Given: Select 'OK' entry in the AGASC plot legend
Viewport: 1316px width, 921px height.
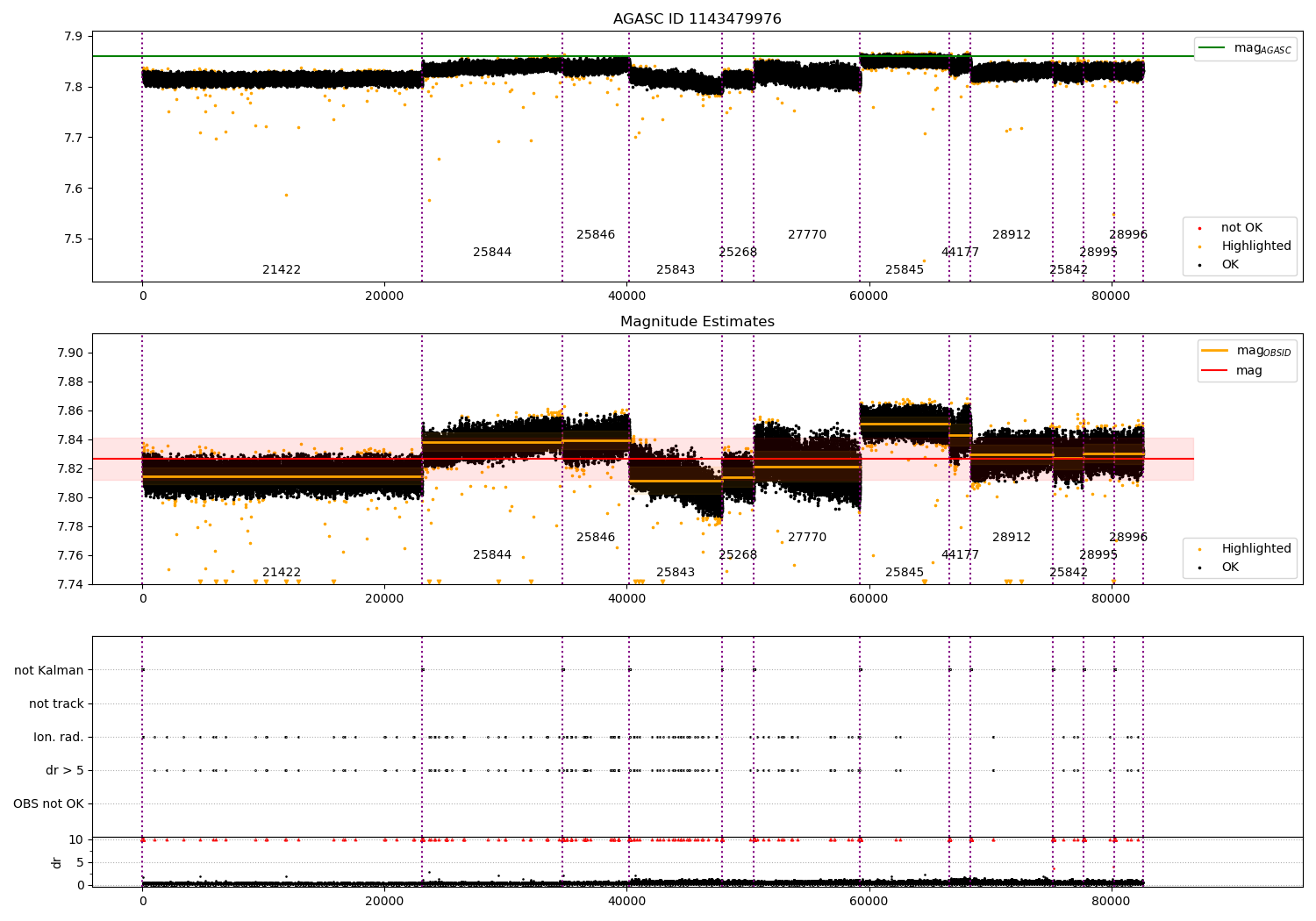Looking at the screenshot, I should click(x=1230, y=265).
